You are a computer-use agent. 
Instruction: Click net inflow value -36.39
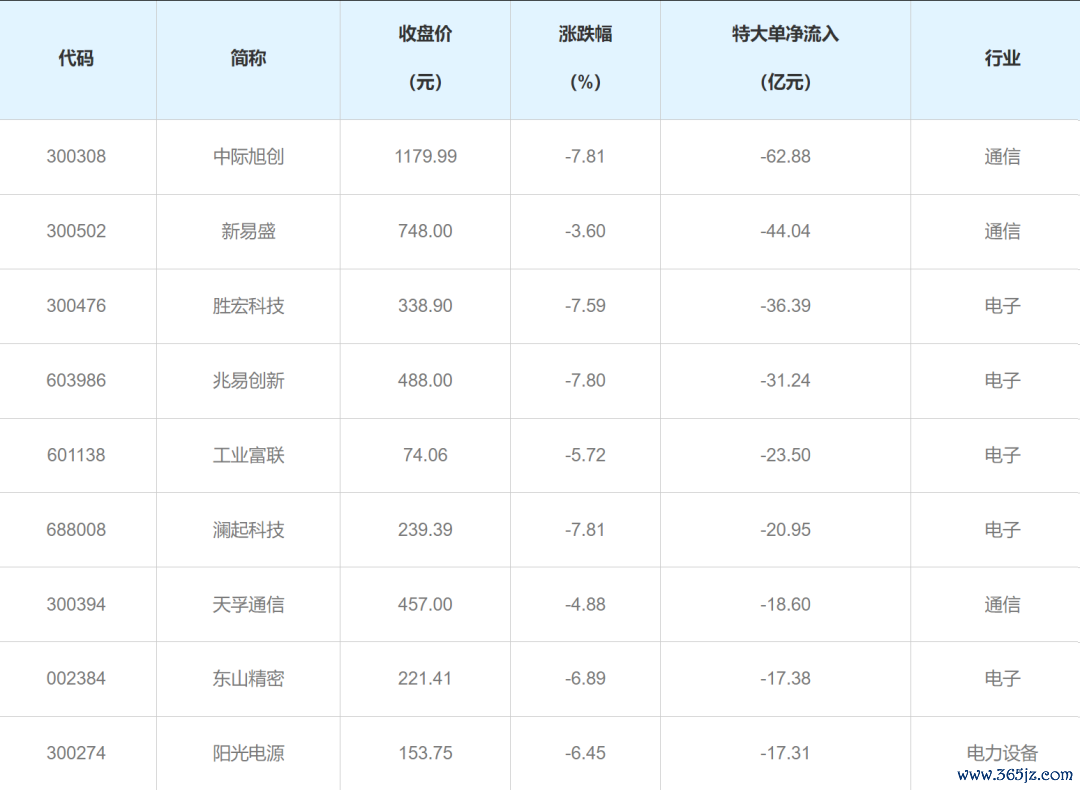(x=785, y=306)
